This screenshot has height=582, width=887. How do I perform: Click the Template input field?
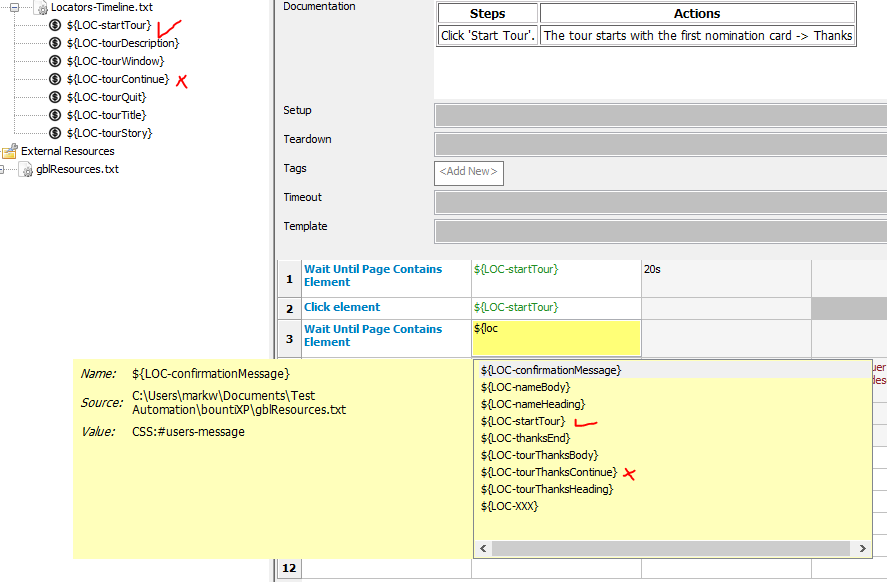[x=661, y=231]
